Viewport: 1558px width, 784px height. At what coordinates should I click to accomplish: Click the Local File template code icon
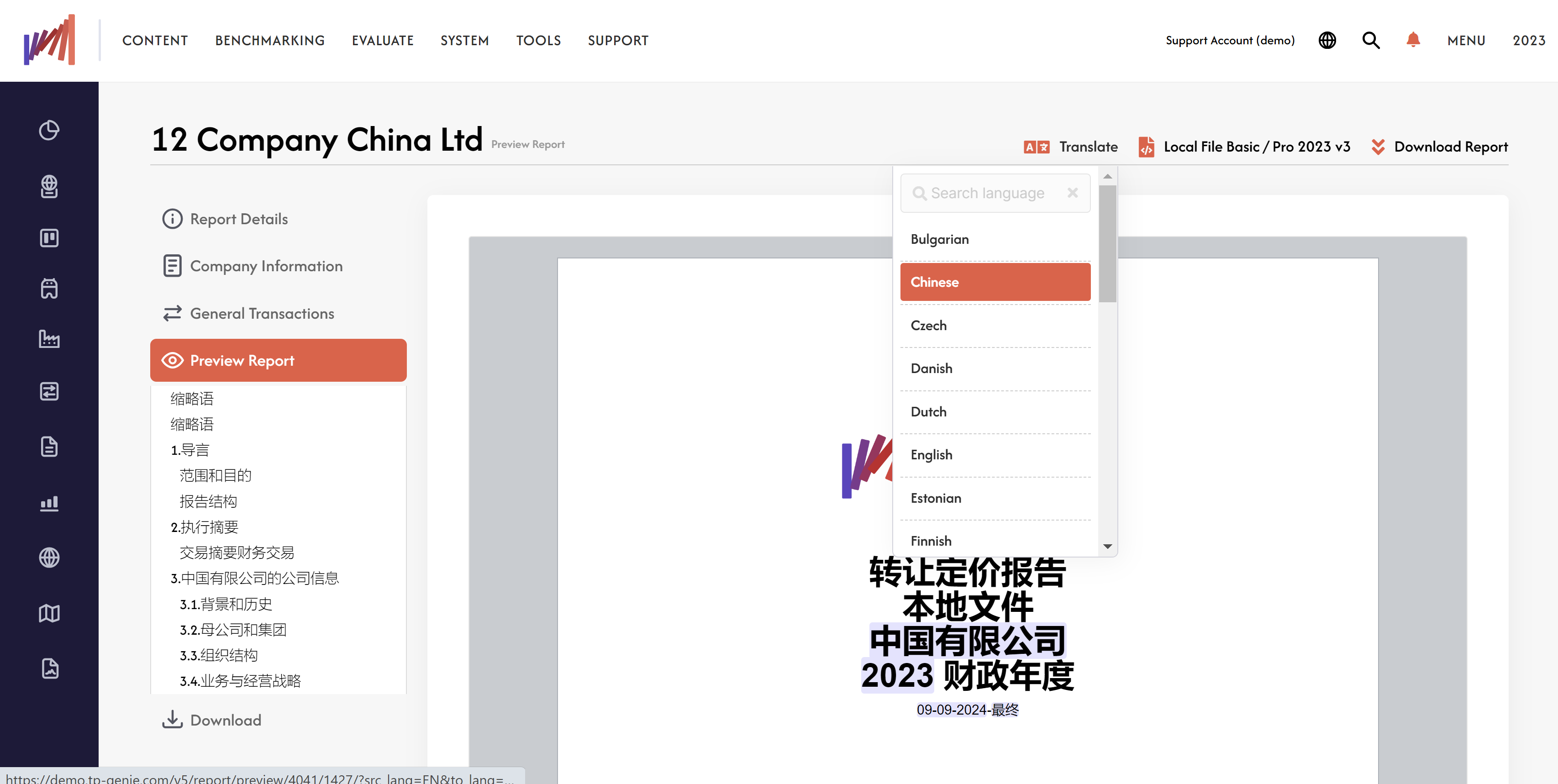[x=1146, y=147]
